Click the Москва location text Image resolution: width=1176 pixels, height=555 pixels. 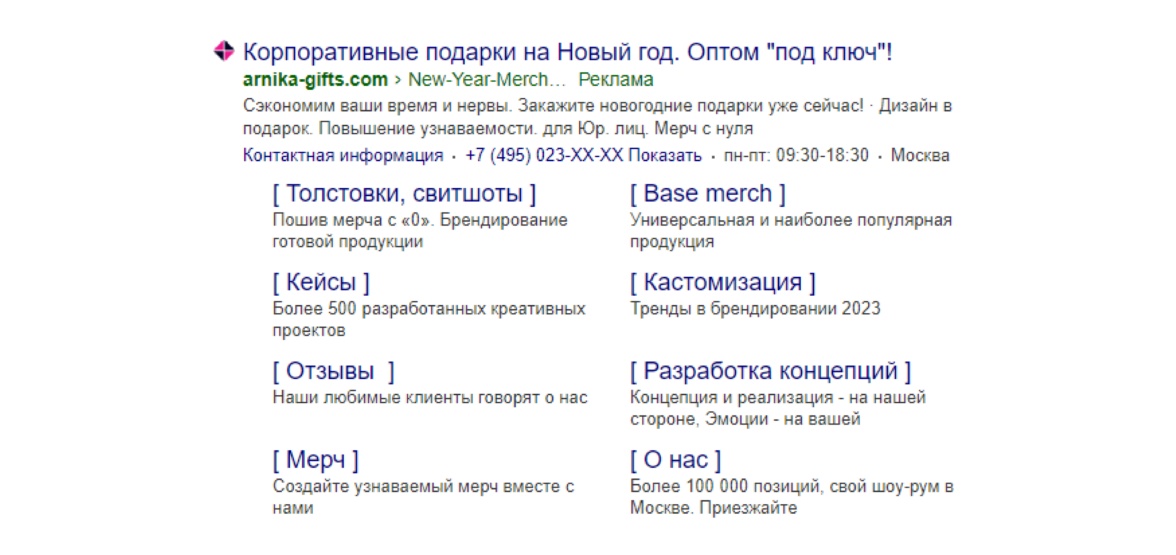[920, 156]
